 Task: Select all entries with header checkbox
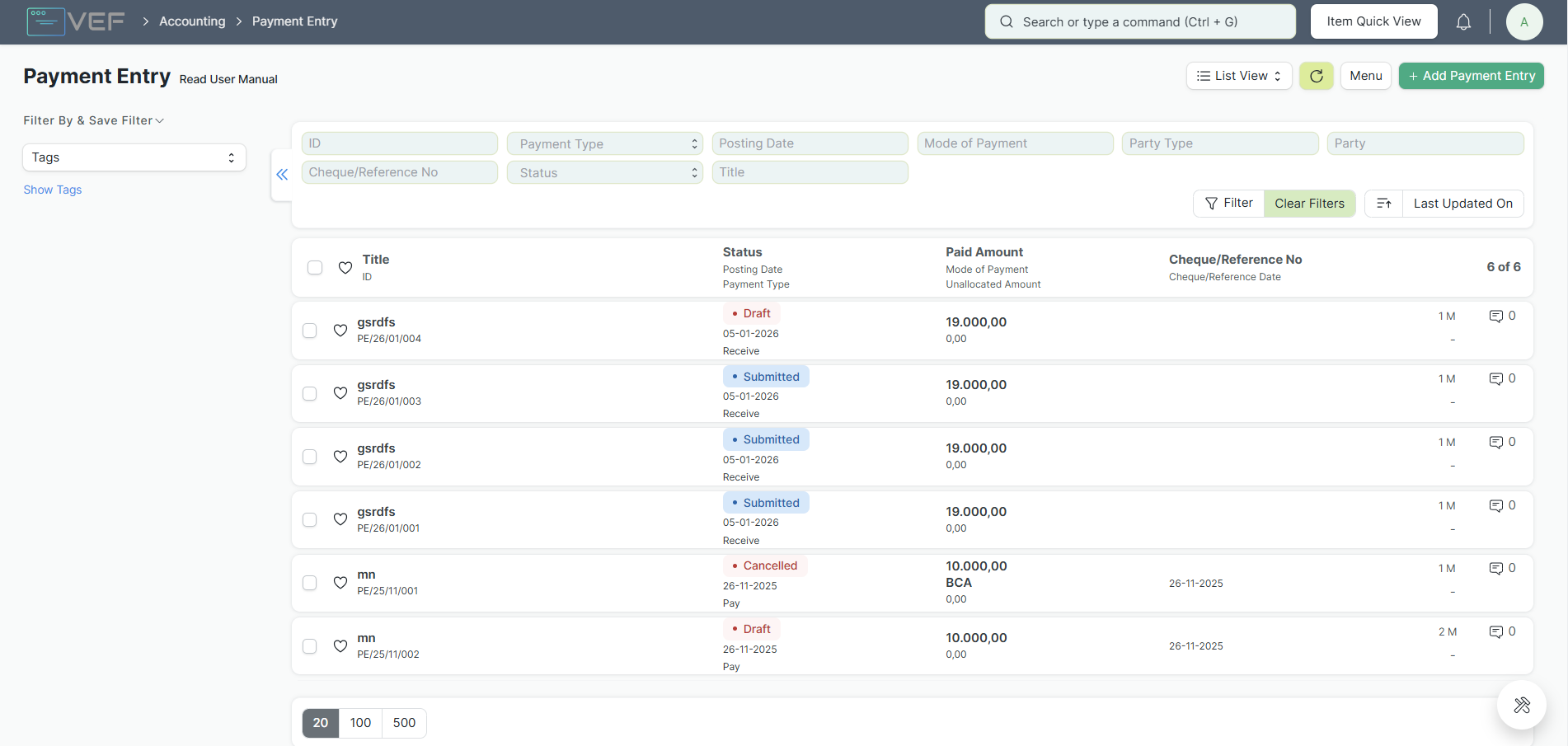(315, 268)
